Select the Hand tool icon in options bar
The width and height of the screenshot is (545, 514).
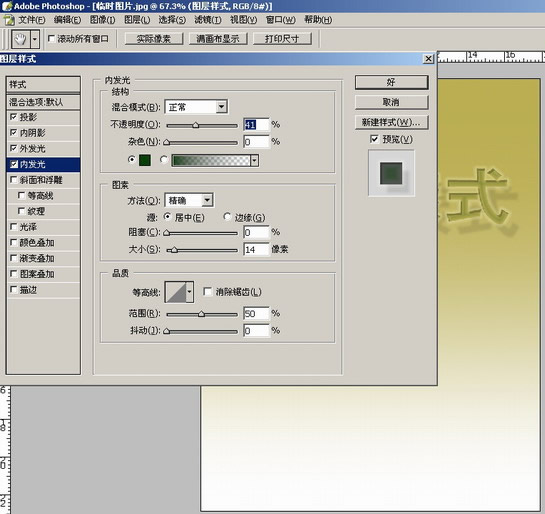[x=21, y=39]
